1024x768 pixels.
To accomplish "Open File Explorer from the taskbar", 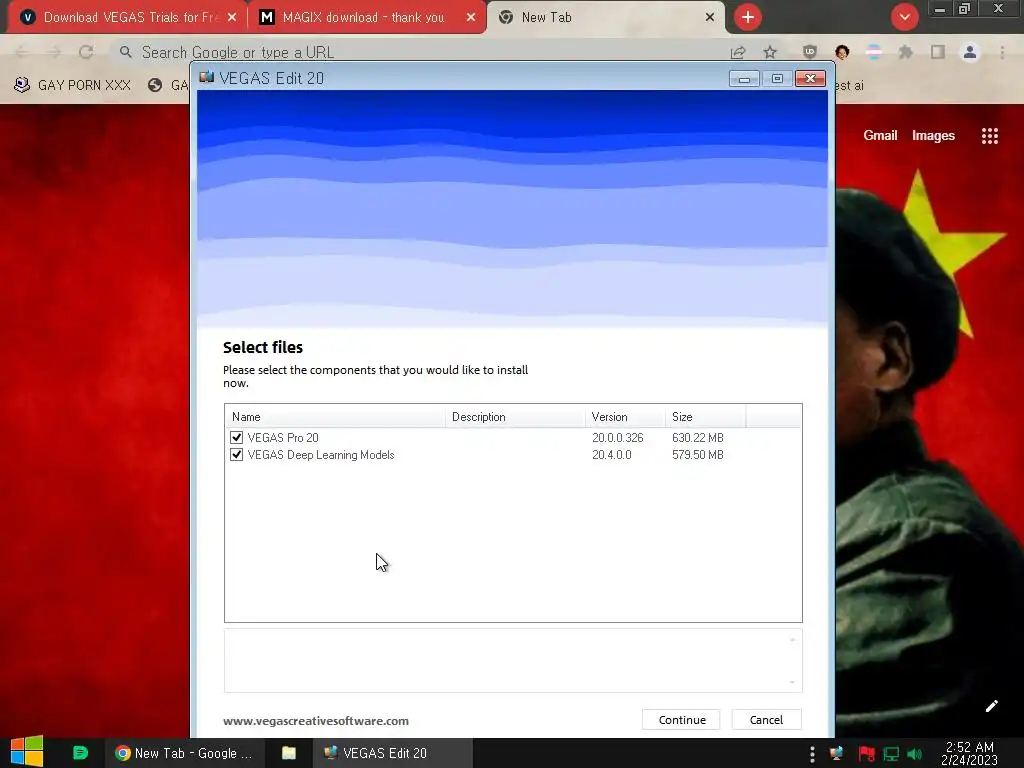I will tap(289, 753).
